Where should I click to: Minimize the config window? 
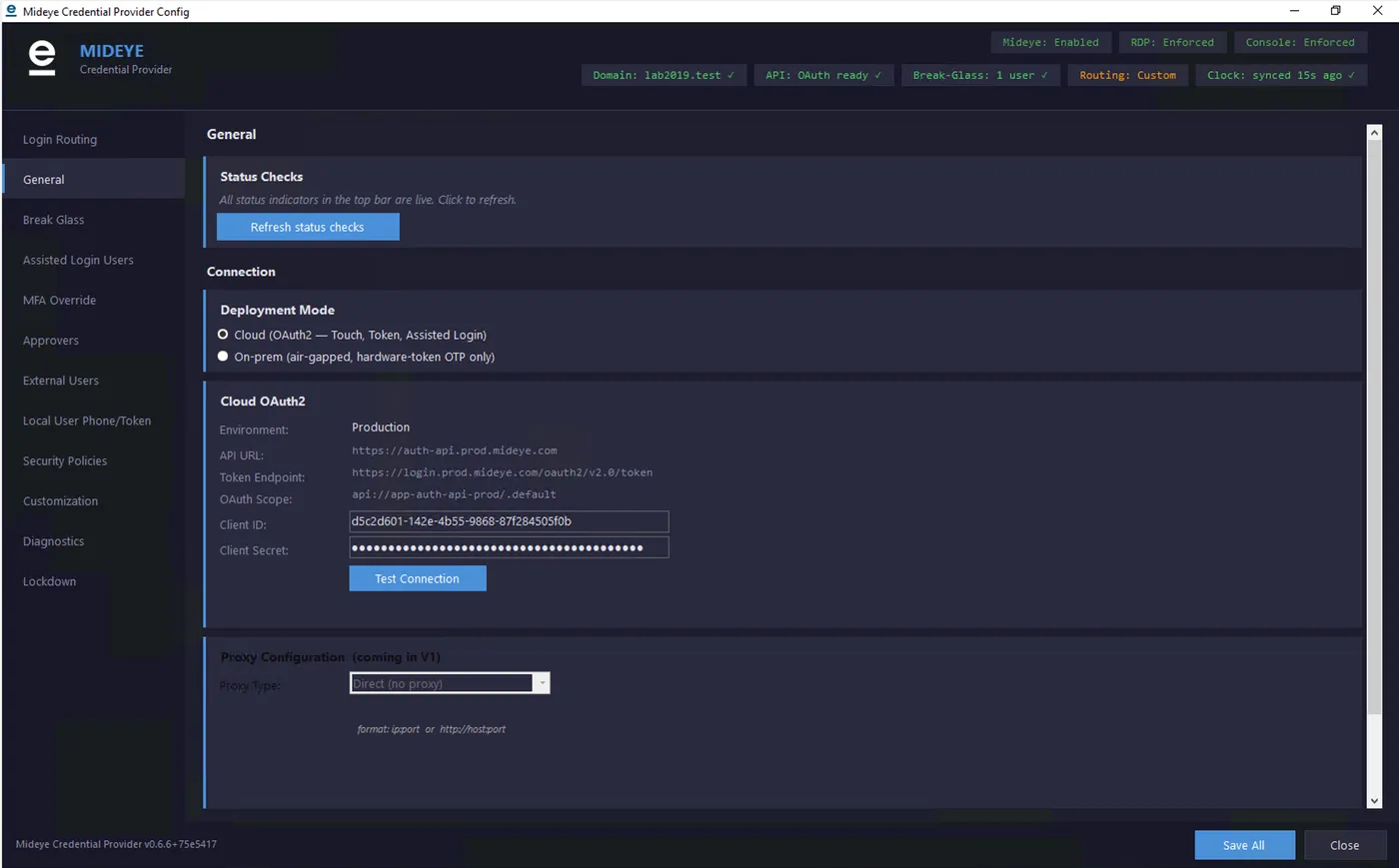(x=1294, y=11)
